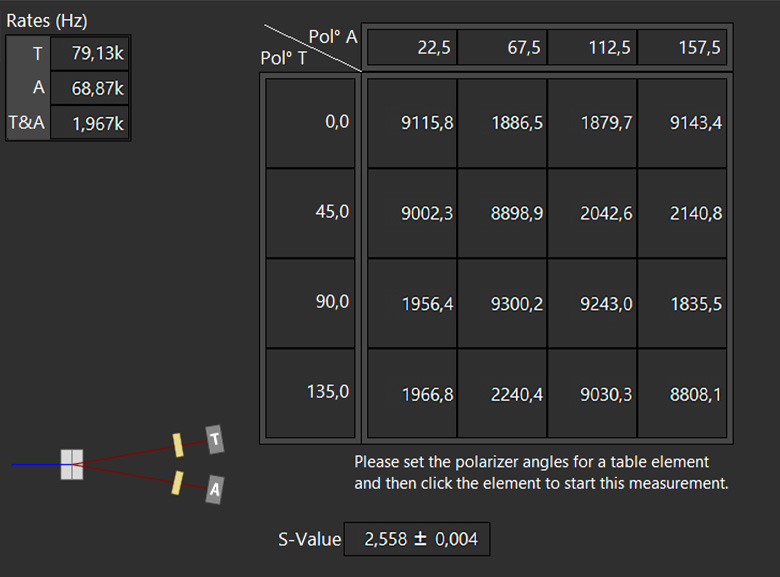This screenshot has height=577, width=780.
Task: Click the T&A coincidence rate 1,967k
Action: 90,123
